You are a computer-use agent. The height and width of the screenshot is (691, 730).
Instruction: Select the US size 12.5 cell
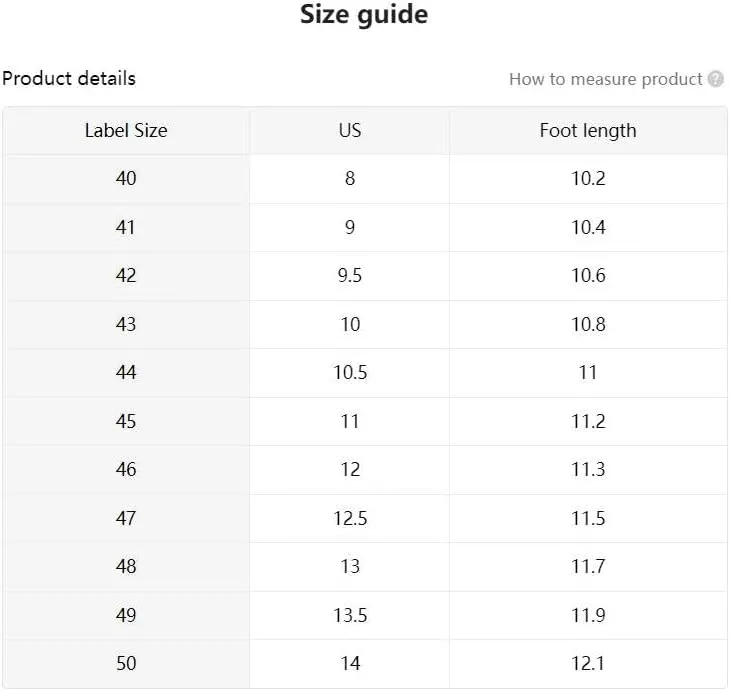[x=350, y=518]
